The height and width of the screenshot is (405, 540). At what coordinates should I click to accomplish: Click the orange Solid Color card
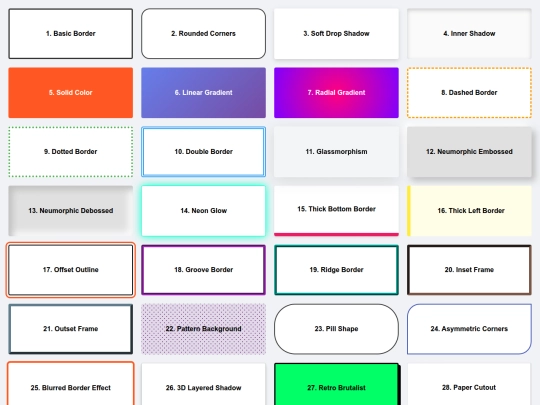coord(71,93)
